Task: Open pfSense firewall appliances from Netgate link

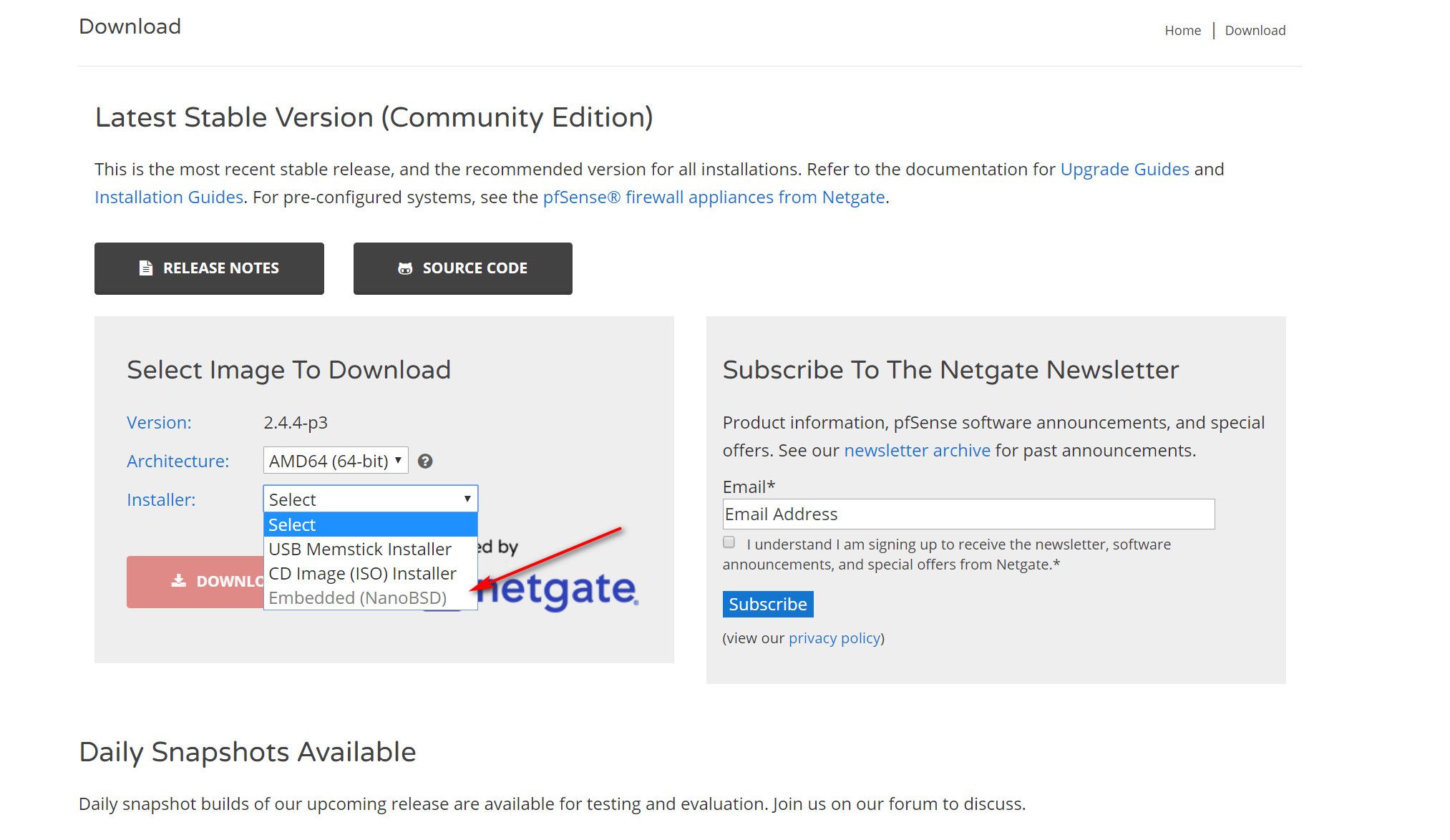Action: [x=714, y=197]
